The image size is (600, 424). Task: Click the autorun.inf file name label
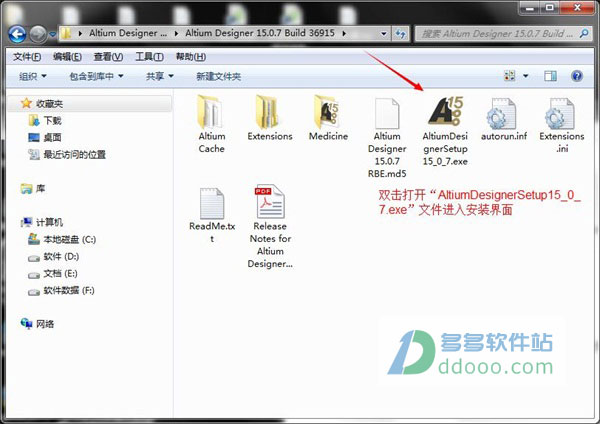(504, 136)
